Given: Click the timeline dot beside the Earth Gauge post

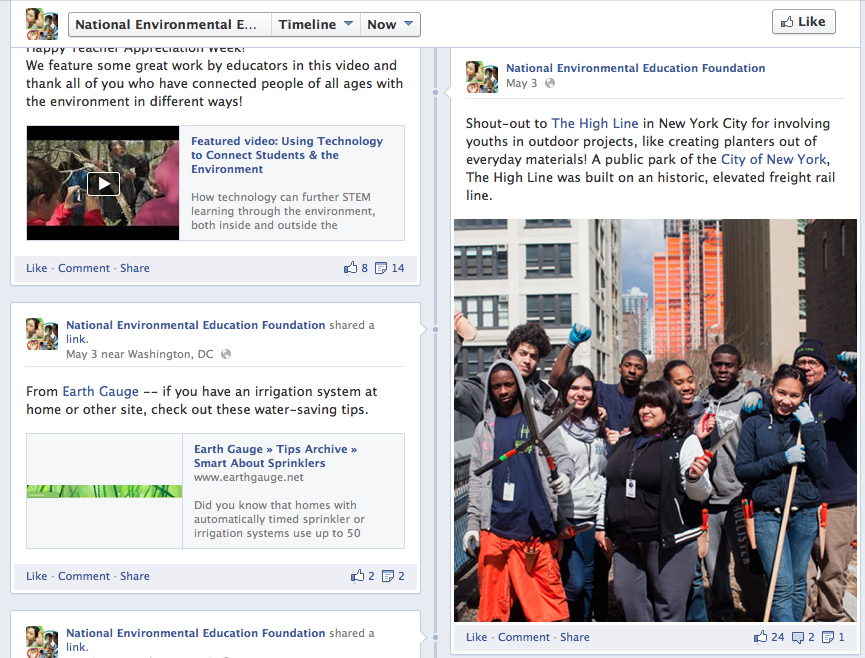Looking at the screenshot, I should point(435,329).
